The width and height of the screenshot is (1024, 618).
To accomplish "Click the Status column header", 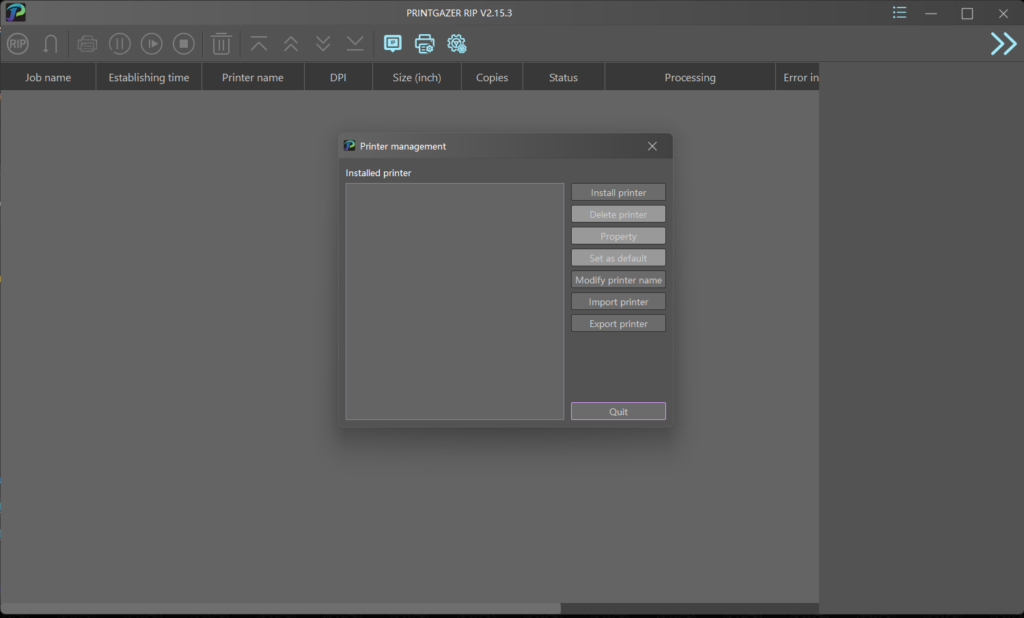I will click(563, 77).
